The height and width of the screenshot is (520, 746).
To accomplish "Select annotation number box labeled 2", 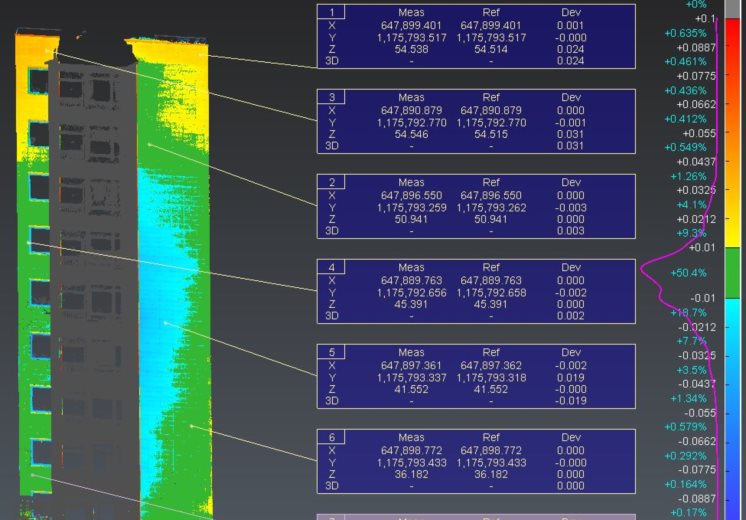I will point(331,182).
